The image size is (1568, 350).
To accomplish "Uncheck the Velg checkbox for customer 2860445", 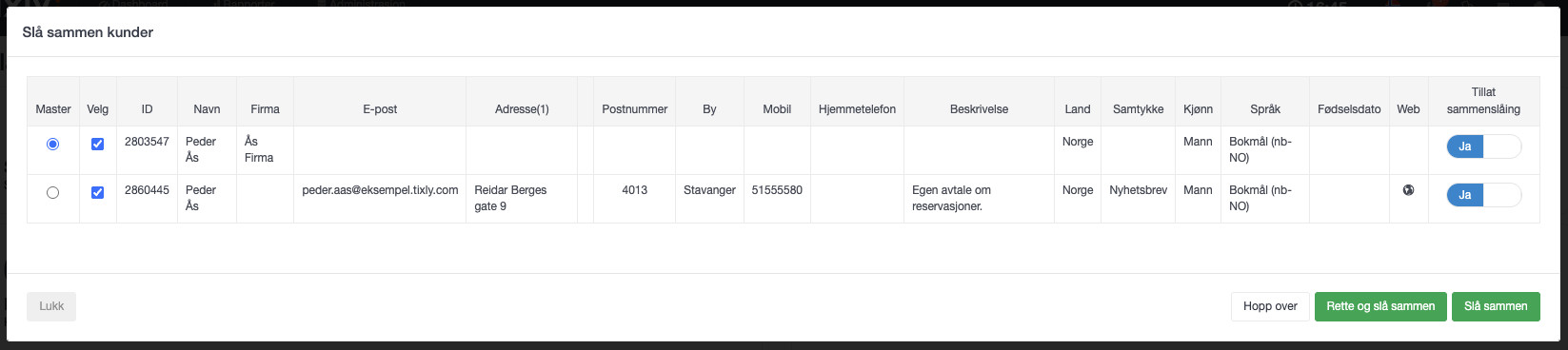I will click(97, 192).
